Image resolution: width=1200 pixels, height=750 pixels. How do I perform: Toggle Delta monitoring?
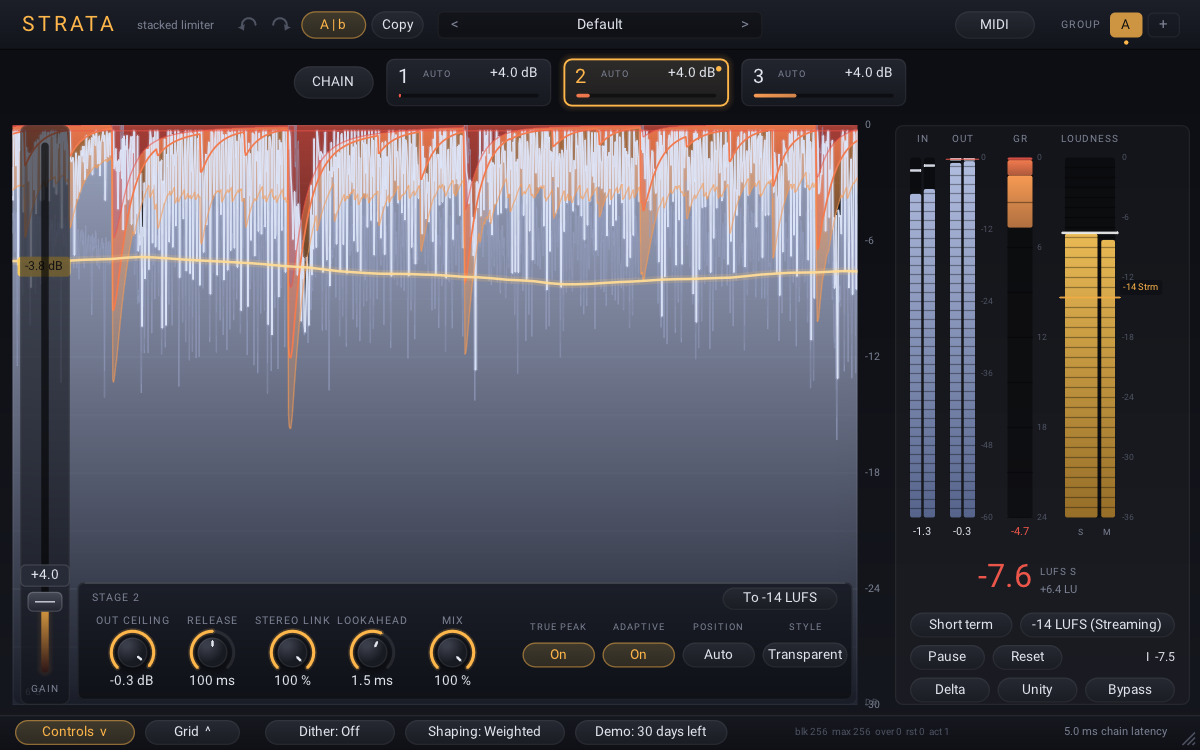pyautogui.click(x=950, y=689)
